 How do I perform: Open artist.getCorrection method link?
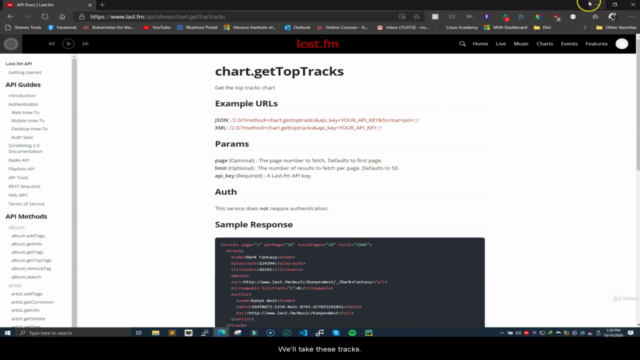[33, 302]
